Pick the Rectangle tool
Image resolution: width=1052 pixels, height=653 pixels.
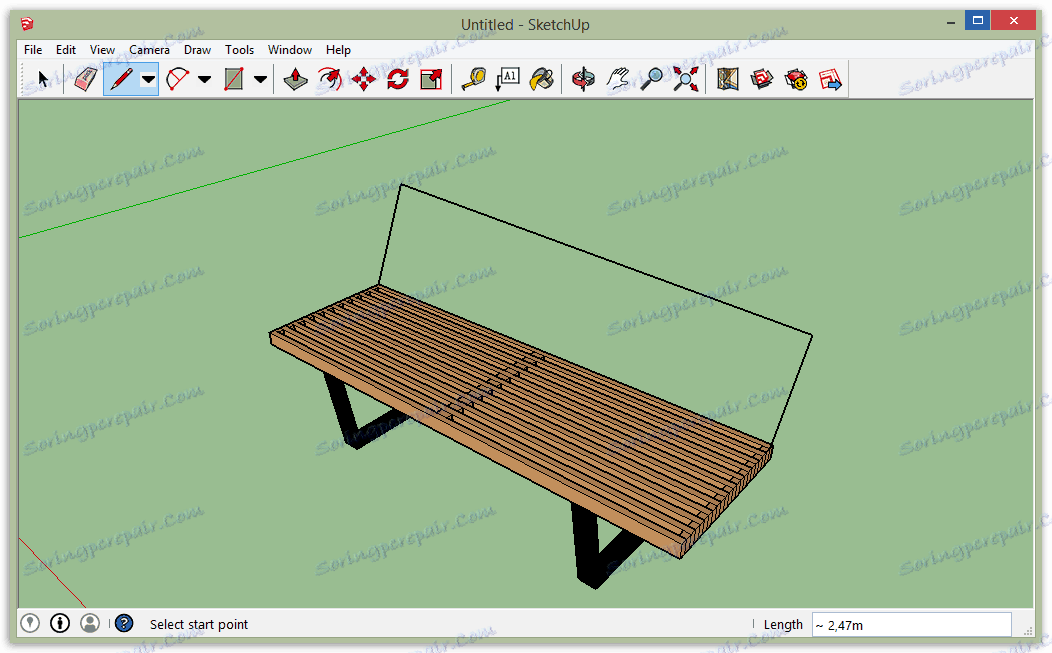(232, 79)
